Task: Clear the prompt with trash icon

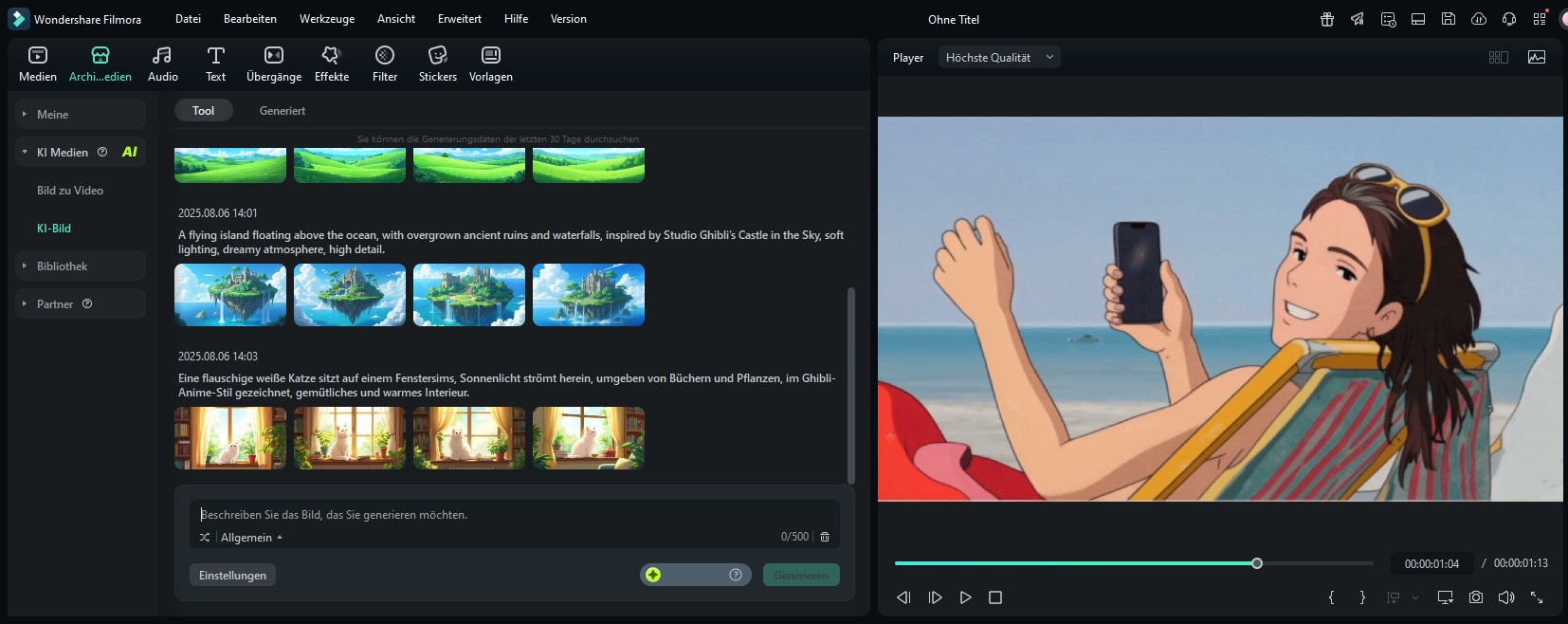Action: pos(825,537)
